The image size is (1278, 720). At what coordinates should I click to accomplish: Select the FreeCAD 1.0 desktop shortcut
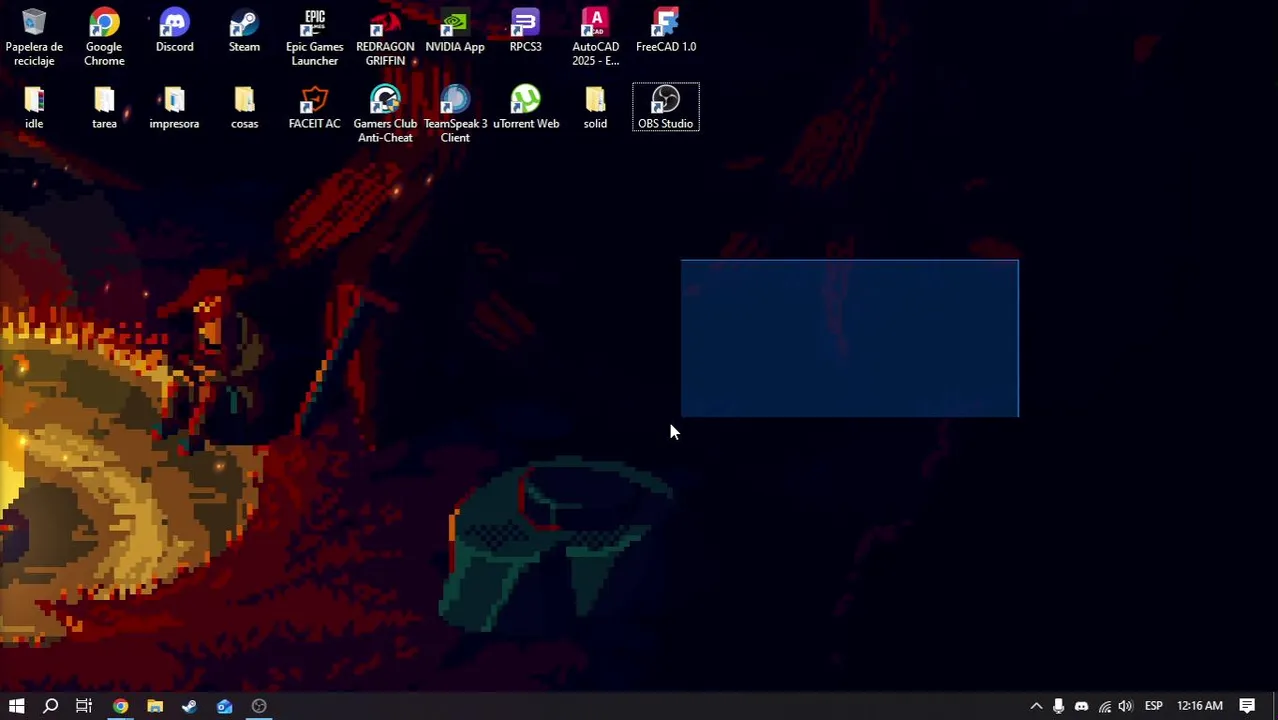[x=665, y=31]
